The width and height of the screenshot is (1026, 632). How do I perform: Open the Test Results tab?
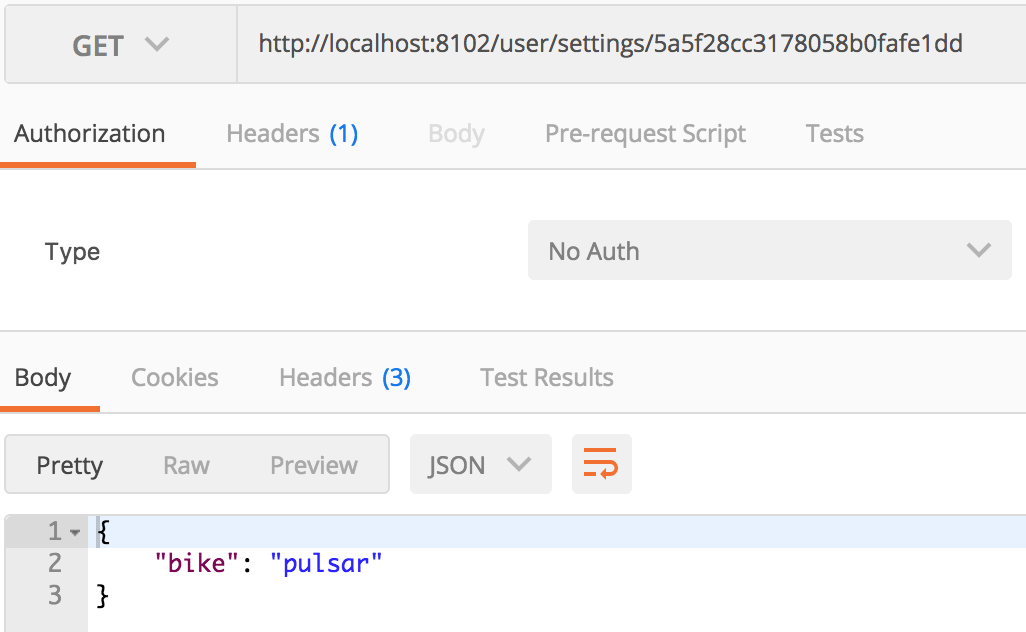tap(547, 377)
